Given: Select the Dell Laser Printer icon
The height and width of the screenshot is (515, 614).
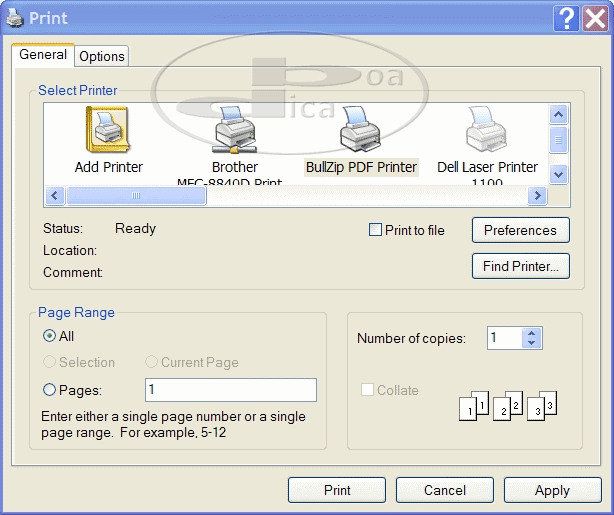Looking at the screenshot, I should 486,130.
